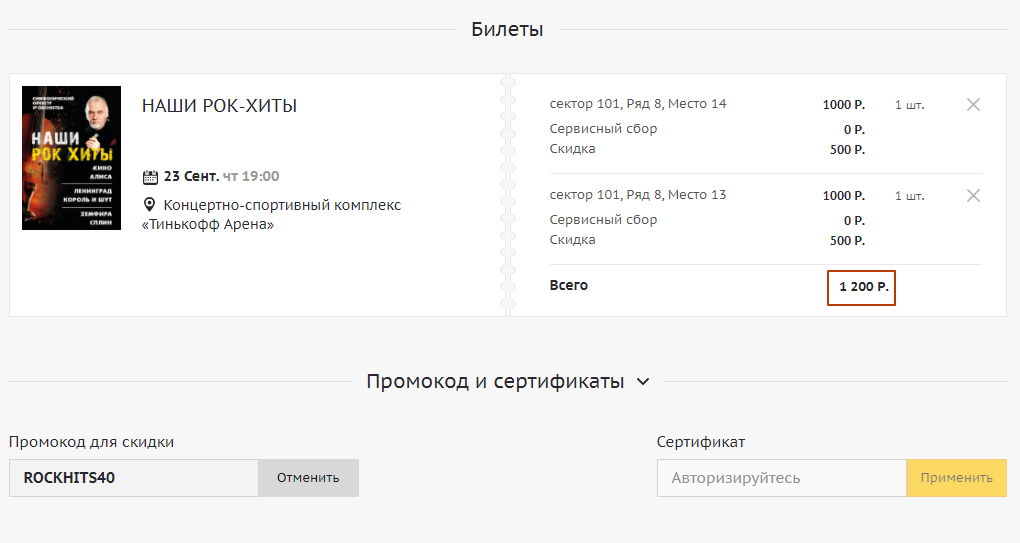This screenshot has width=1020, height=543.
Task: Click the calendar icon beside event date
Action: [151, 177]
